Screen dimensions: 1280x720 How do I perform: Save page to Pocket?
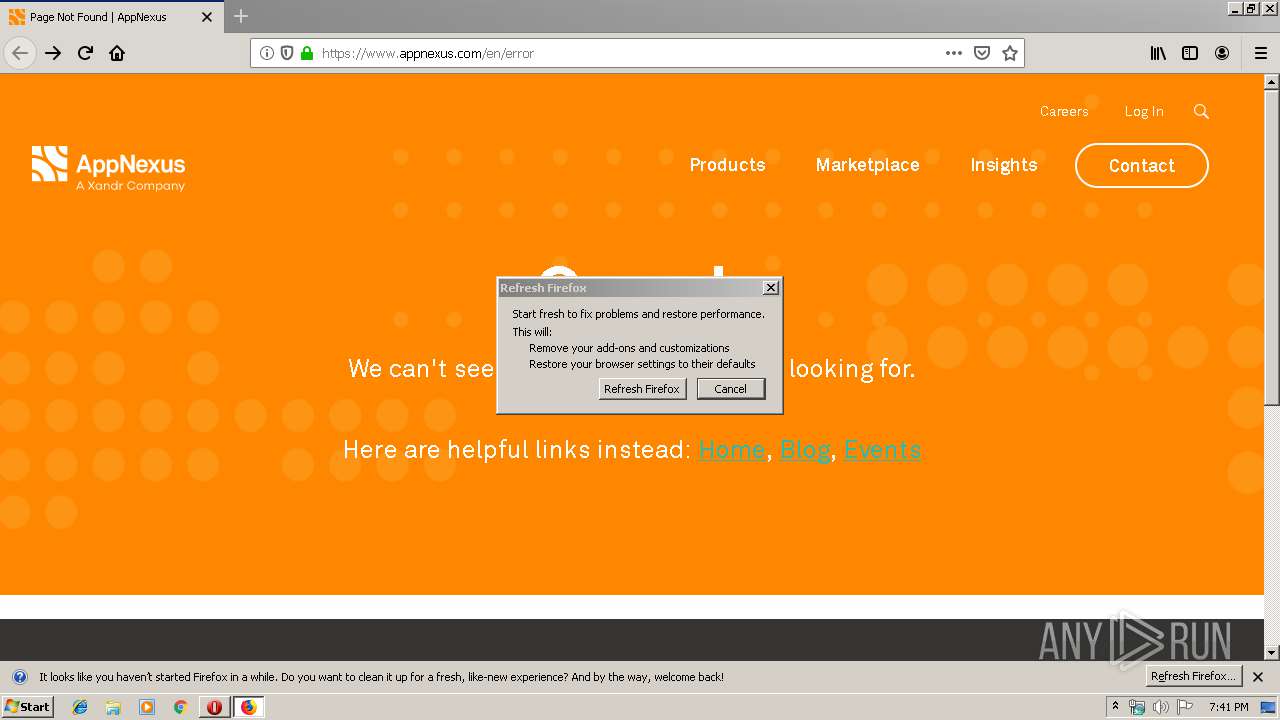[x=982, y=53]
